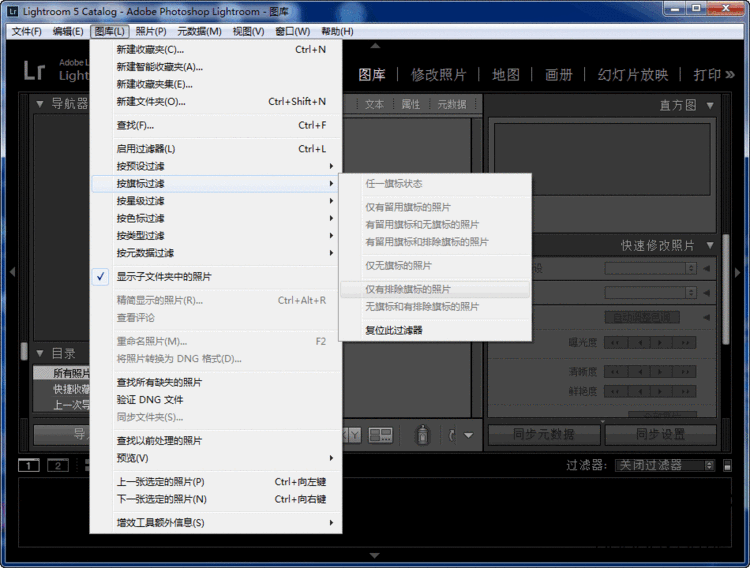This screenshot has height=568, width=750.
Task: Open the 元数据(M) menu
Action: pos(199,32)
